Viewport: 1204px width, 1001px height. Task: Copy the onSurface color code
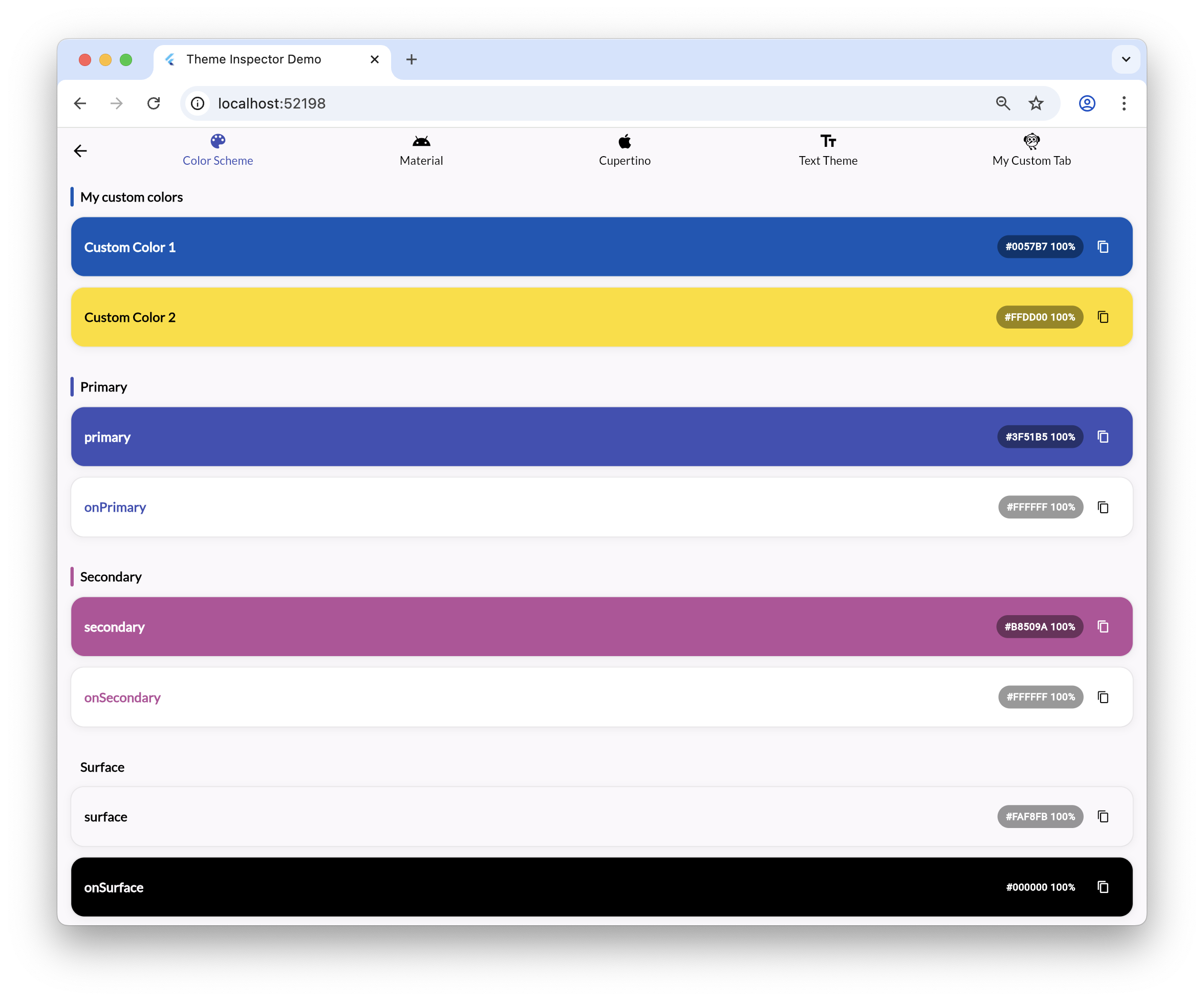click(1103, 887)
